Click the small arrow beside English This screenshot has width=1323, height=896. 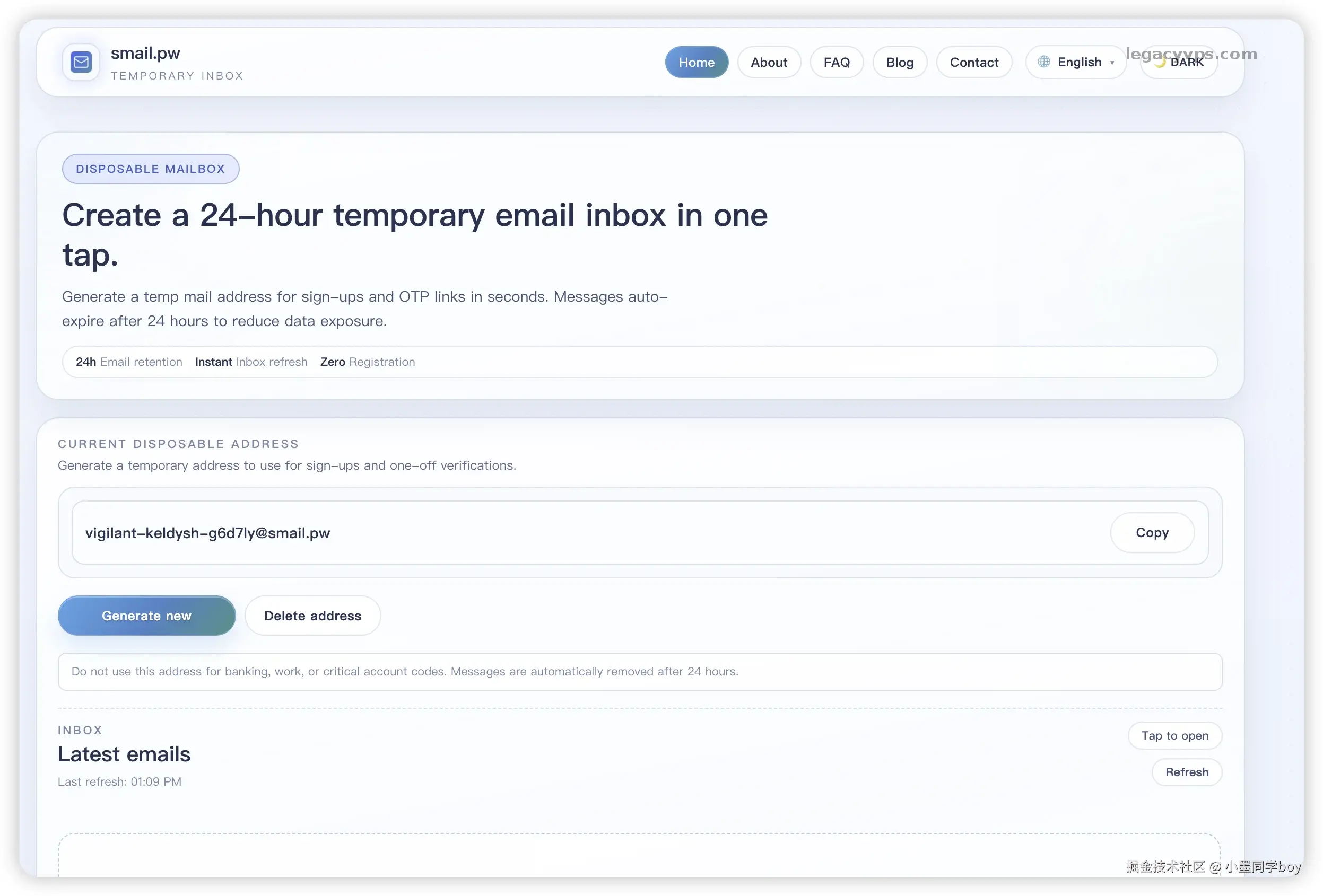(1112, 63)
